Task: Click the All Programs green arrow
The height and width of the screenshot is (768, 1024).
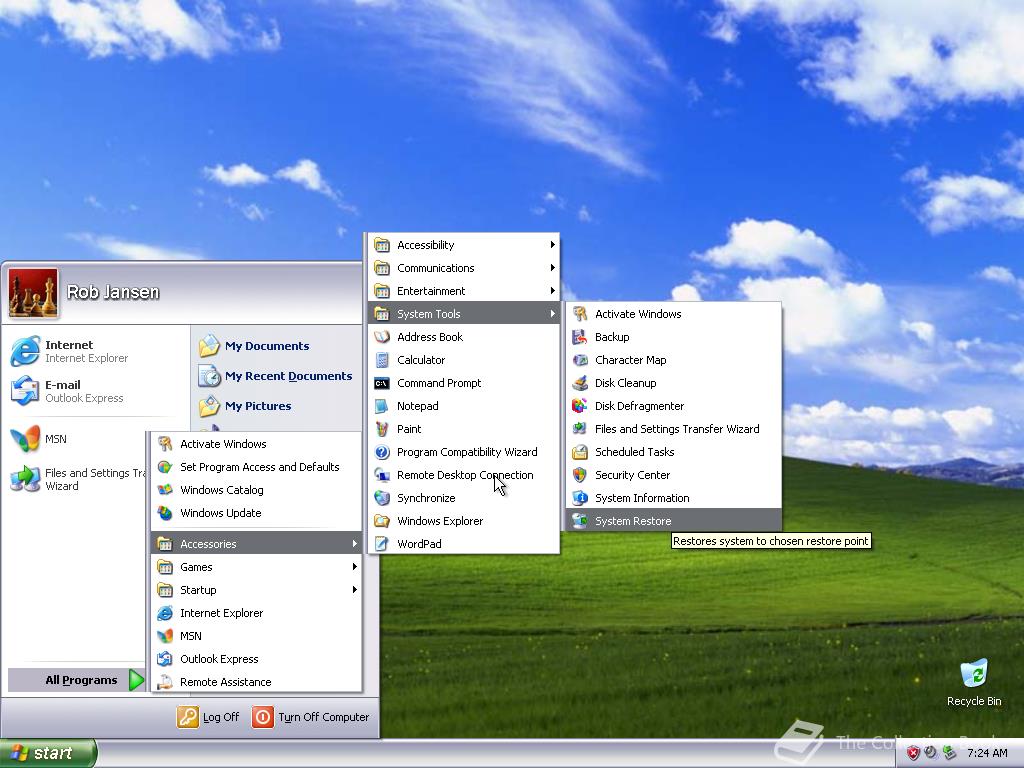Action: [x=136, y=680]
